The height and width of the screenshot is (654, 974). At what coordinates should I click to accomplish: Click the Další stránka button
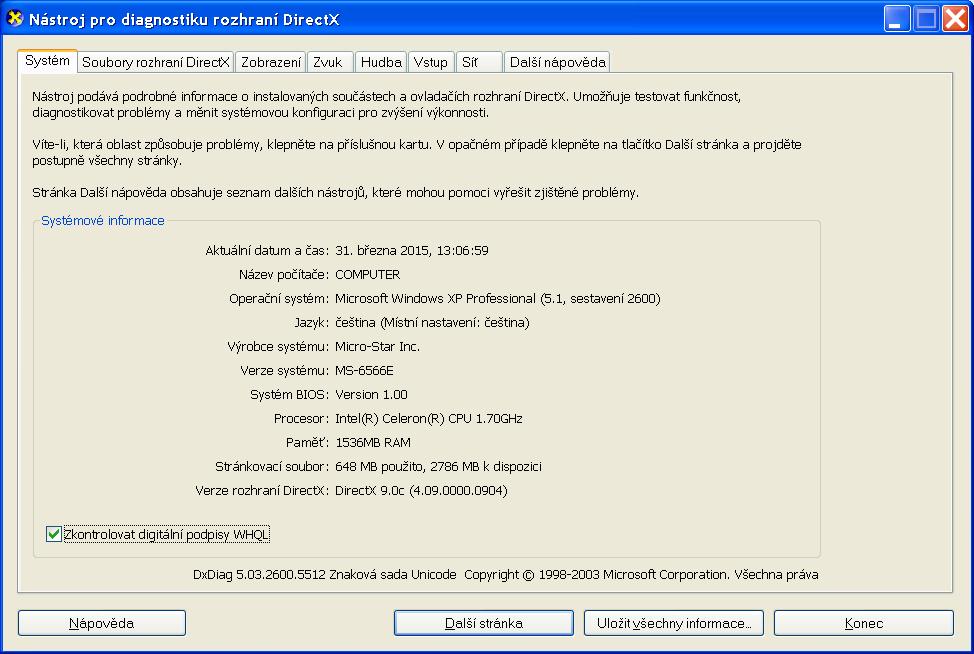point(484,623)
